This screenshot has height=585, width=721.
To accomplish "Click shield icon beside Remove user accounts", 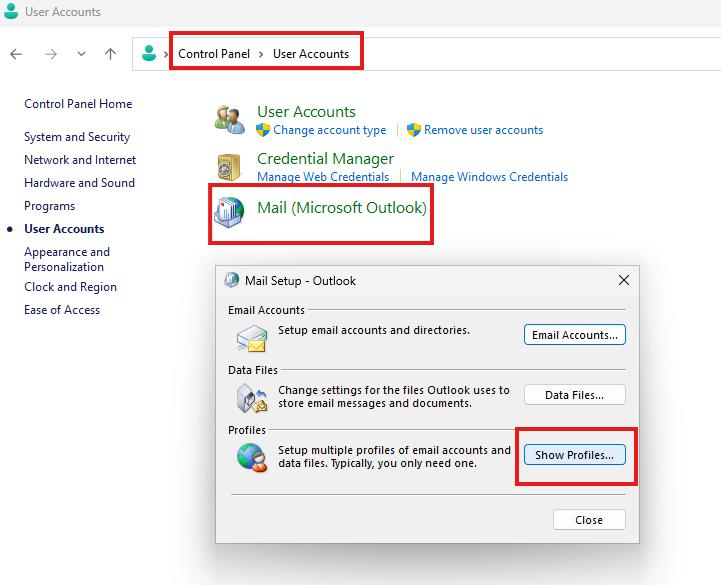I will click(413, 130).
